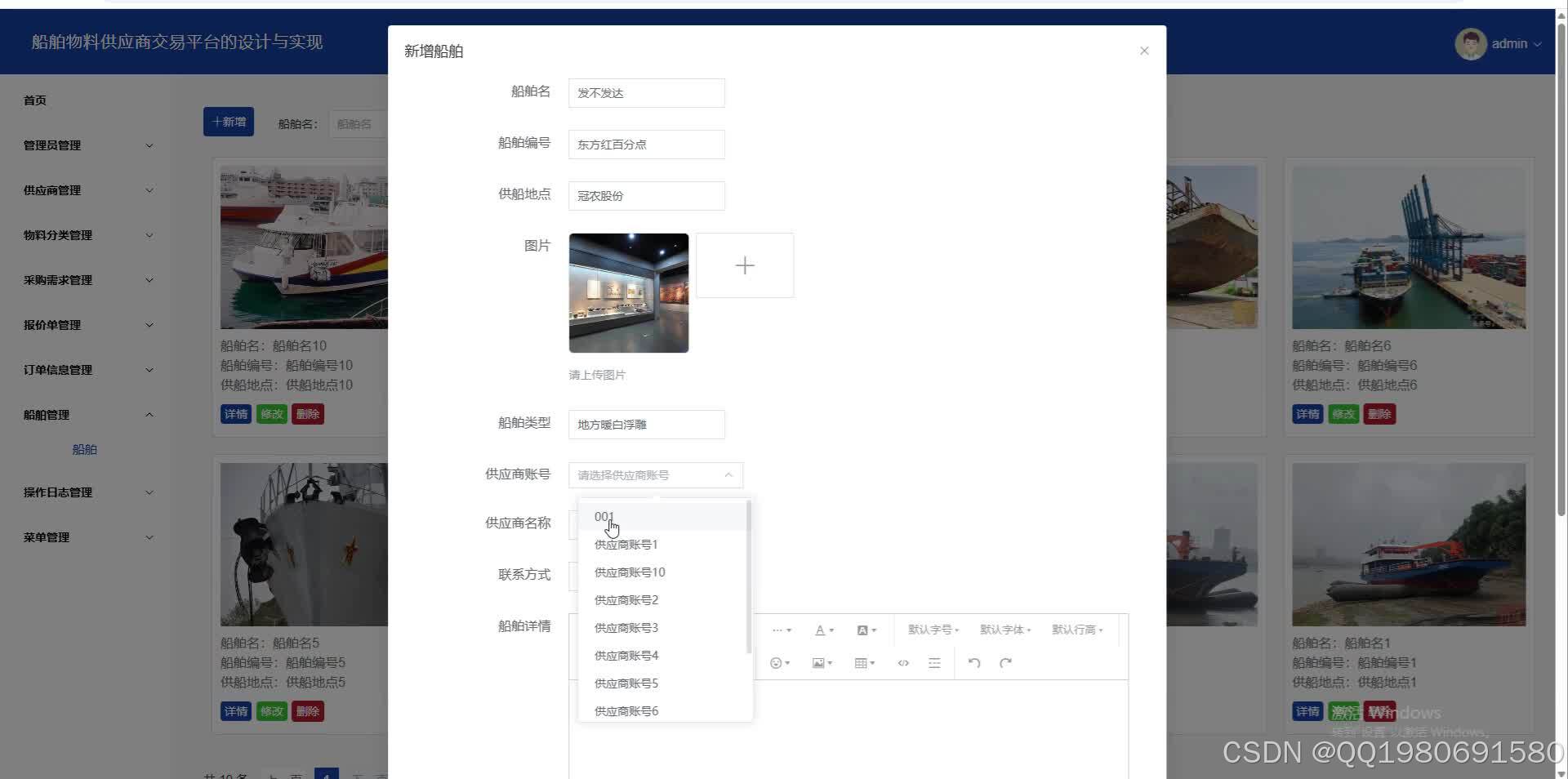This screenshot has height=779, width=1568.
Task: Insert an emoji in the ship details editor
Action: click(777, 662)
